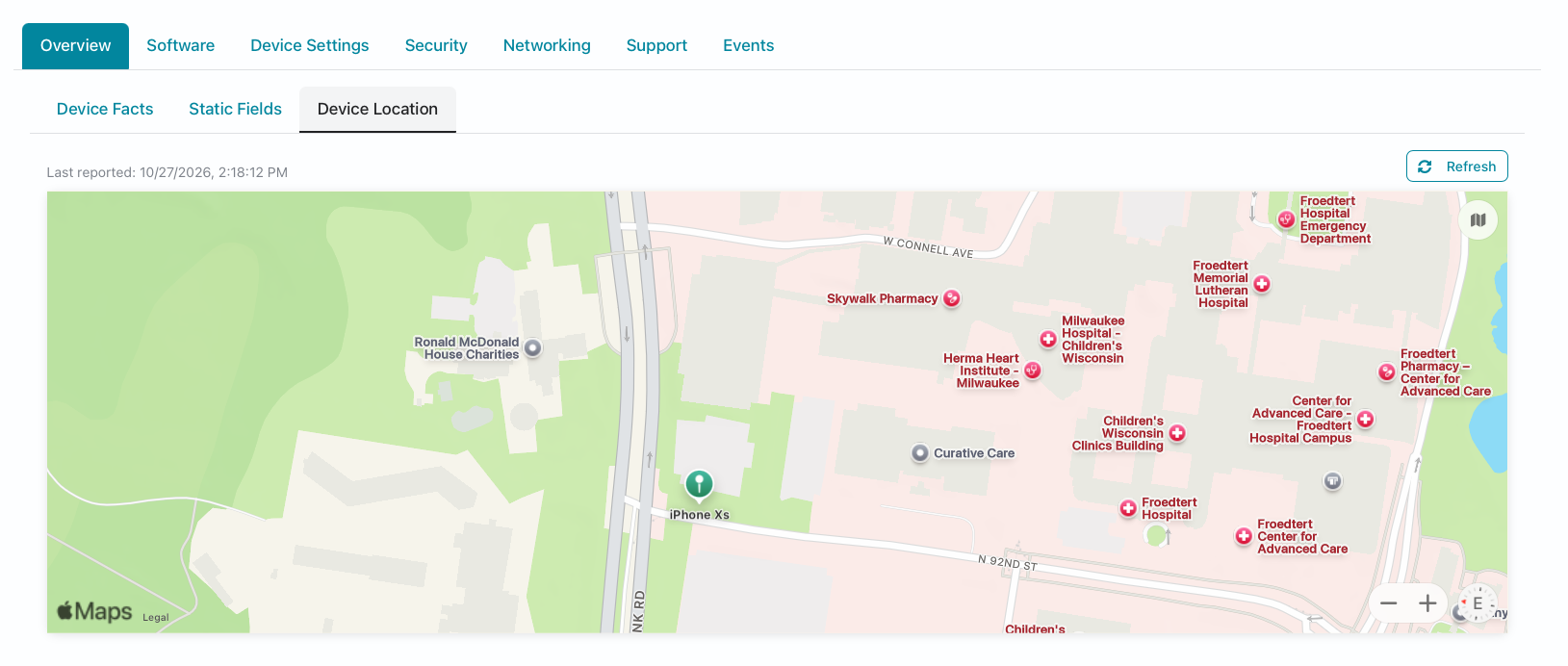The image size is (1568, 666).
Task: Select the Ronald McDonald House Charities marker
Action: click(532, 347)
